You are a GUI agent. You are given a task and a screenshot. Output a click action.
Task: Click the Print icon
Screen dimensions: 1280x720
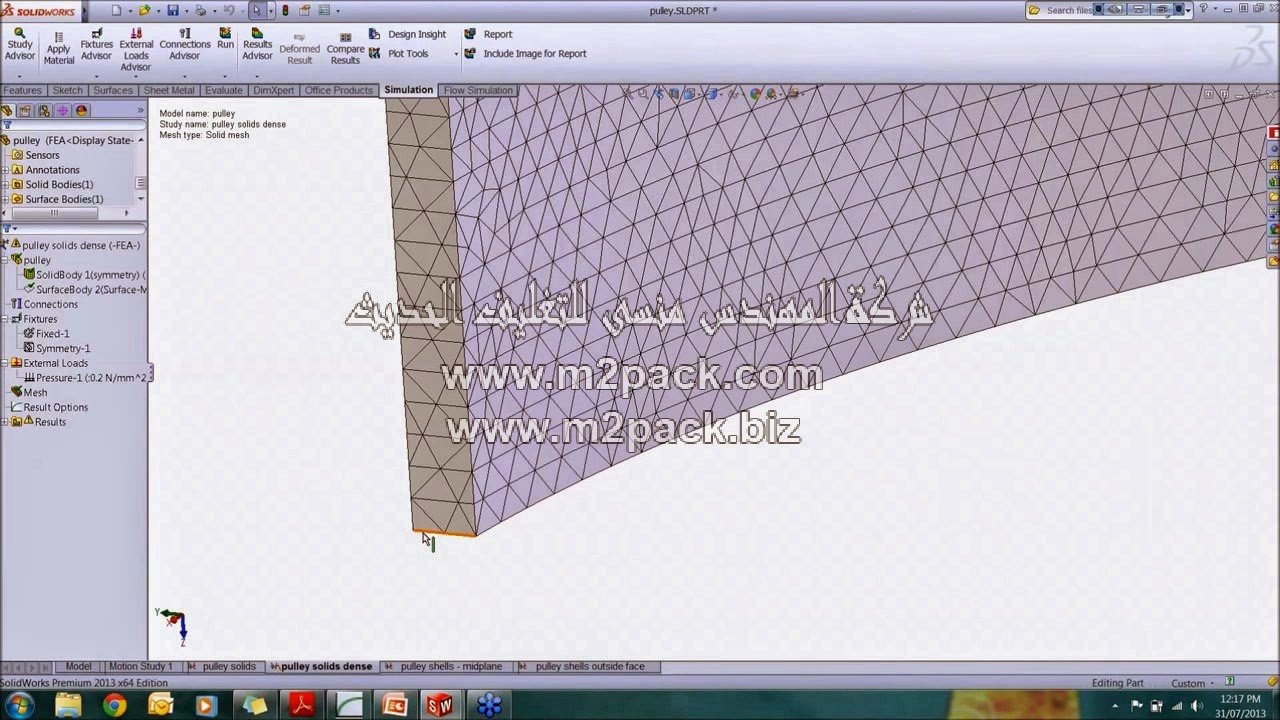pyautogui.click(x=201, y=10)
